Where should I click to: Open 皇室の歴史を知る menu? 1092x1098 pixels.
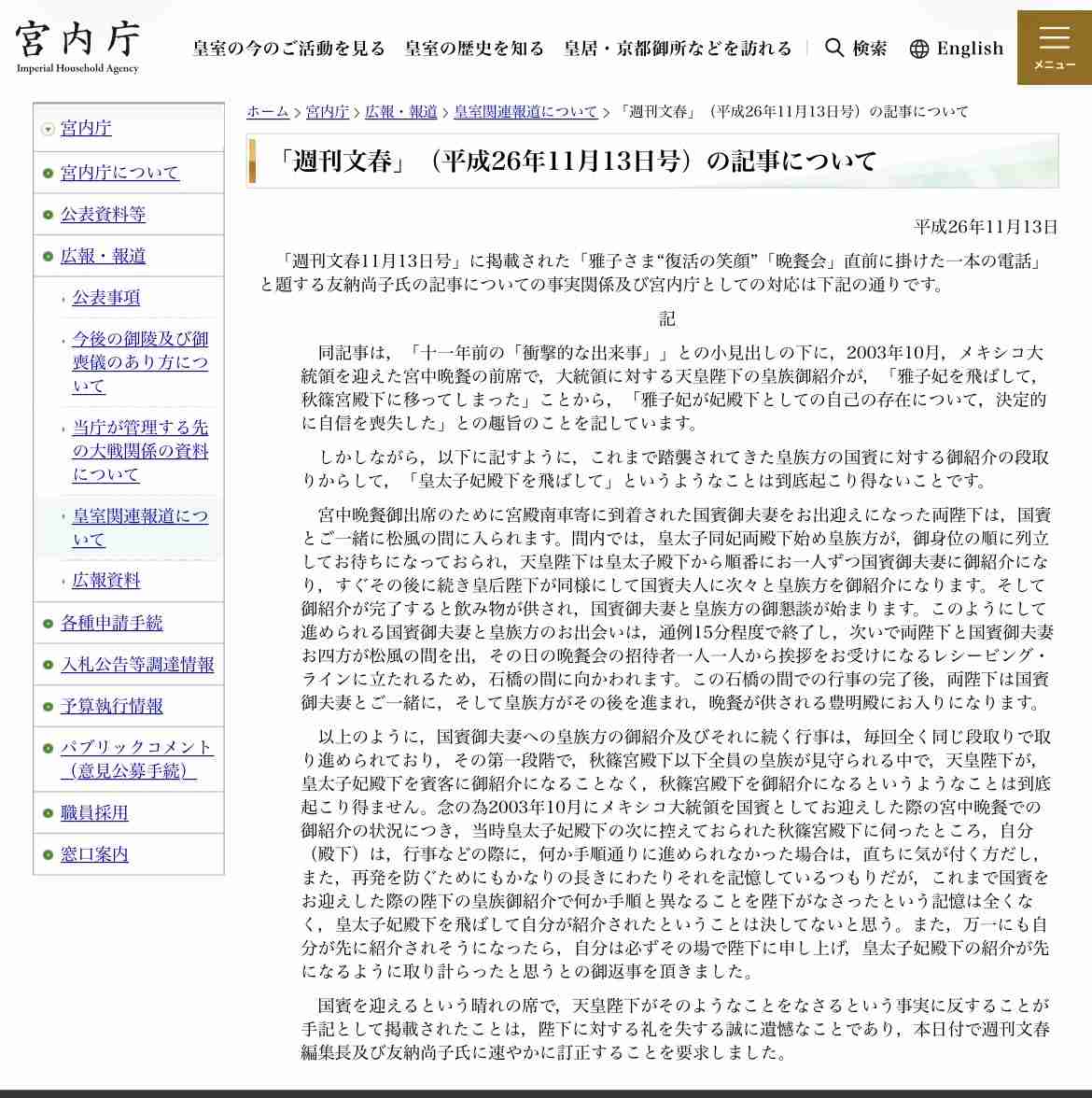pyautogui.click(x=474, y=49)
